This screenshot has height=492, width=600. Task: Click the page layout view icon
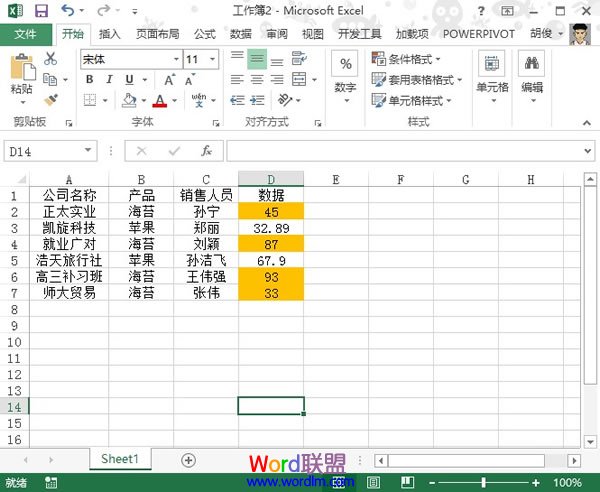pyautogui.click(x=373, y=483)
